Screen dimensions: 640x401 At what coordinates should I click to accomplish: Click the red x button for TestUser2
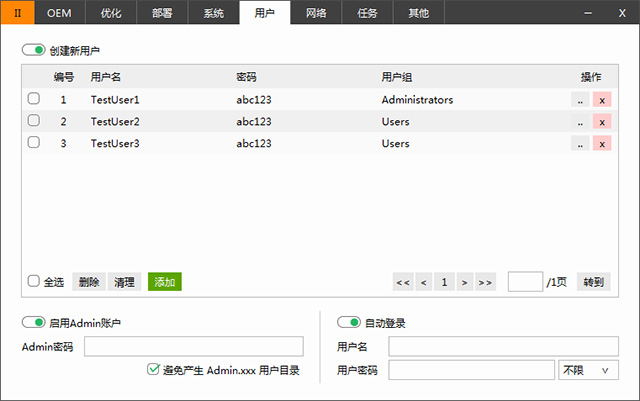coord(602,122)
